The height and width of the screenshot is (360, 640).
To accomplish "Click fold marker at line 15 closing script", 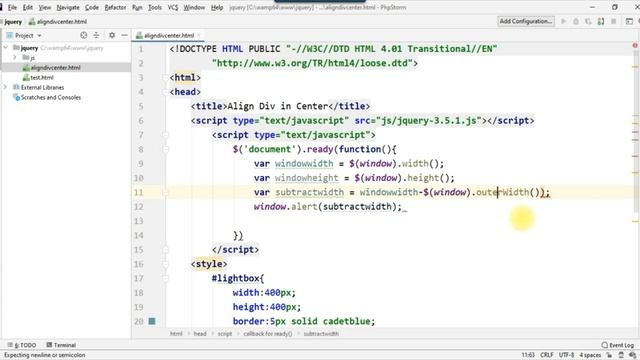I will (166, 250).
